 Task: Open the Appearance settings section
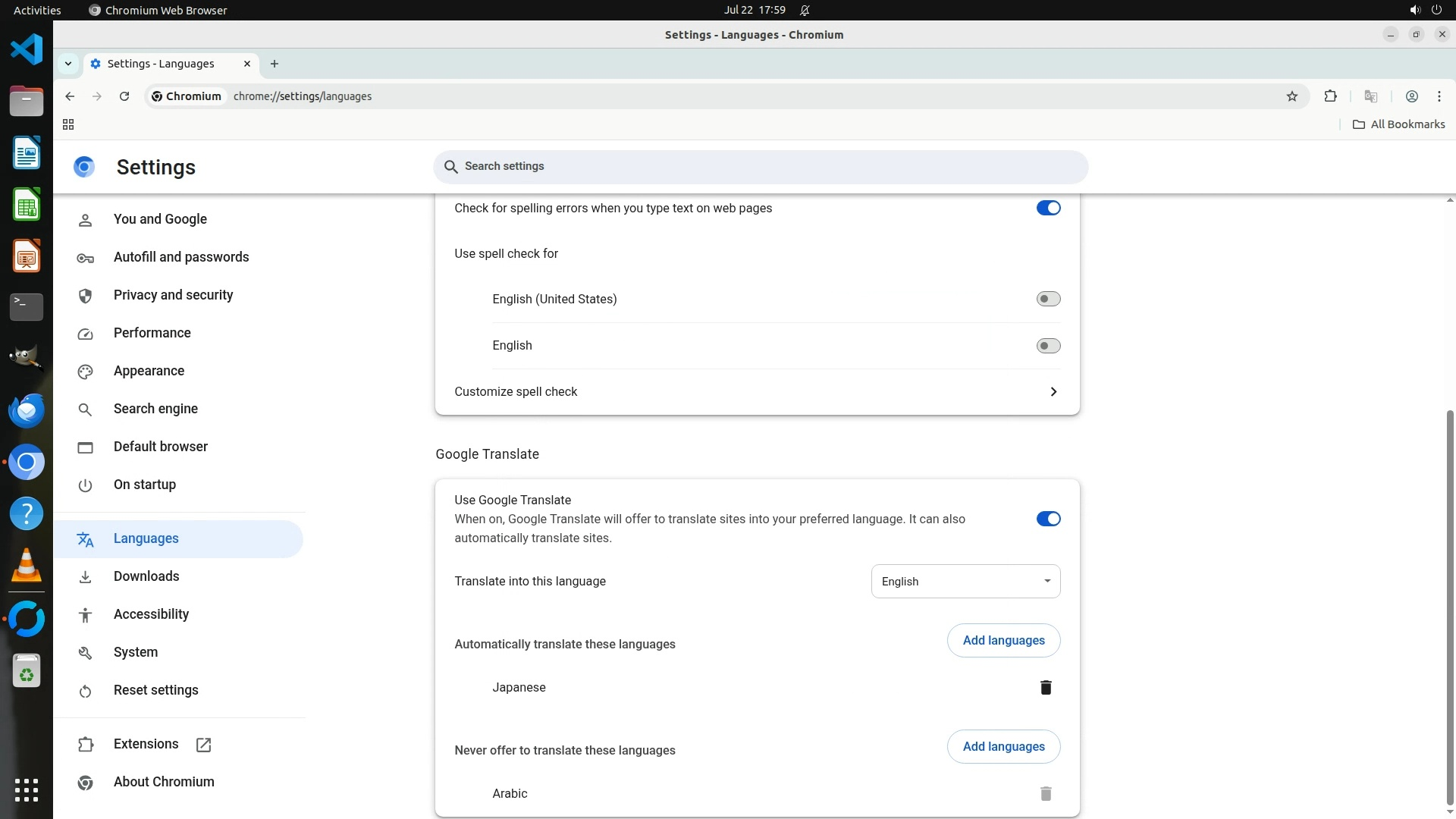tap(149, 371)
